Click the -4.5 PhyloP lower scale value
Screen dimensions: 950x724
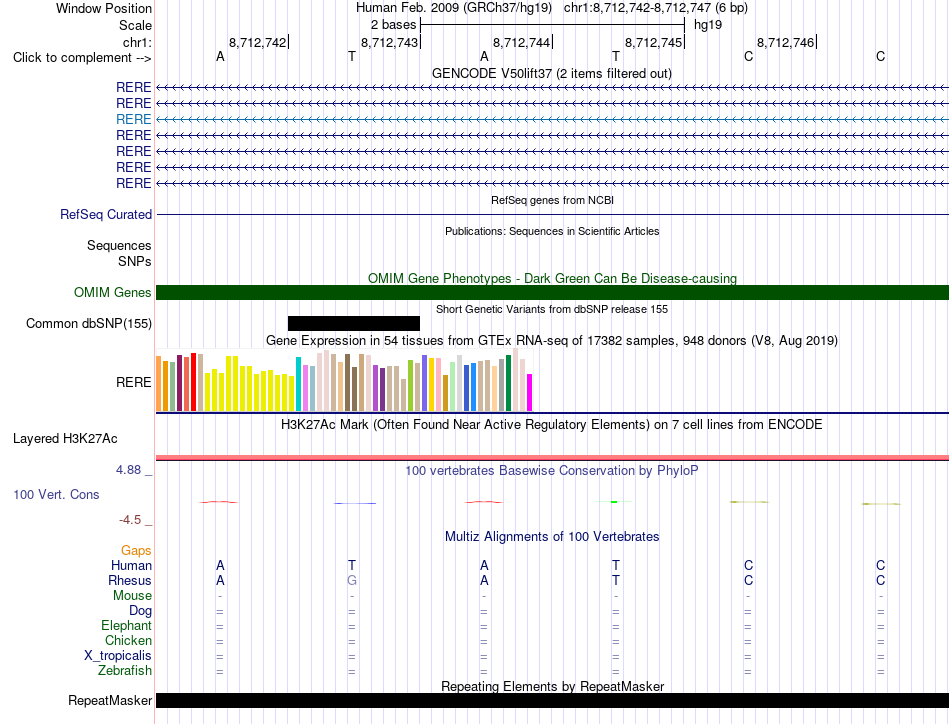[130, 520]
